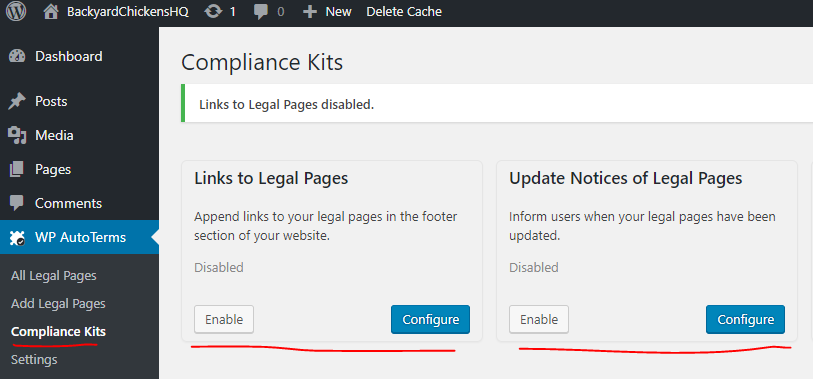Configure Links to Legal Pages kit
The image size is (813, 379).
click(430, 319)
